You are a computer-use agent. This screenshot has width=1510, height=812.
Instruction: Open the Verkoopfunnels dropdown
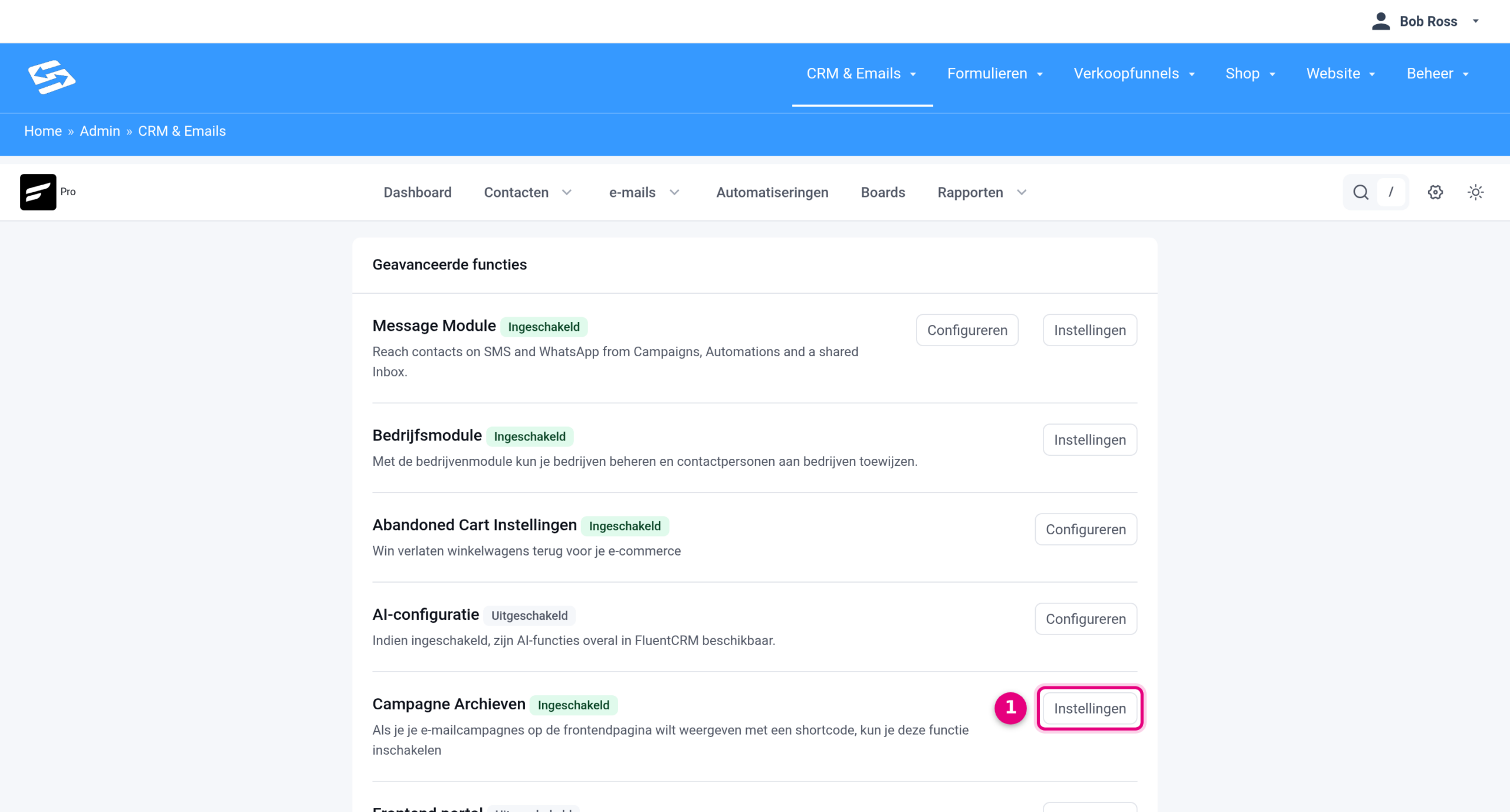click(x=1134, y=74)
